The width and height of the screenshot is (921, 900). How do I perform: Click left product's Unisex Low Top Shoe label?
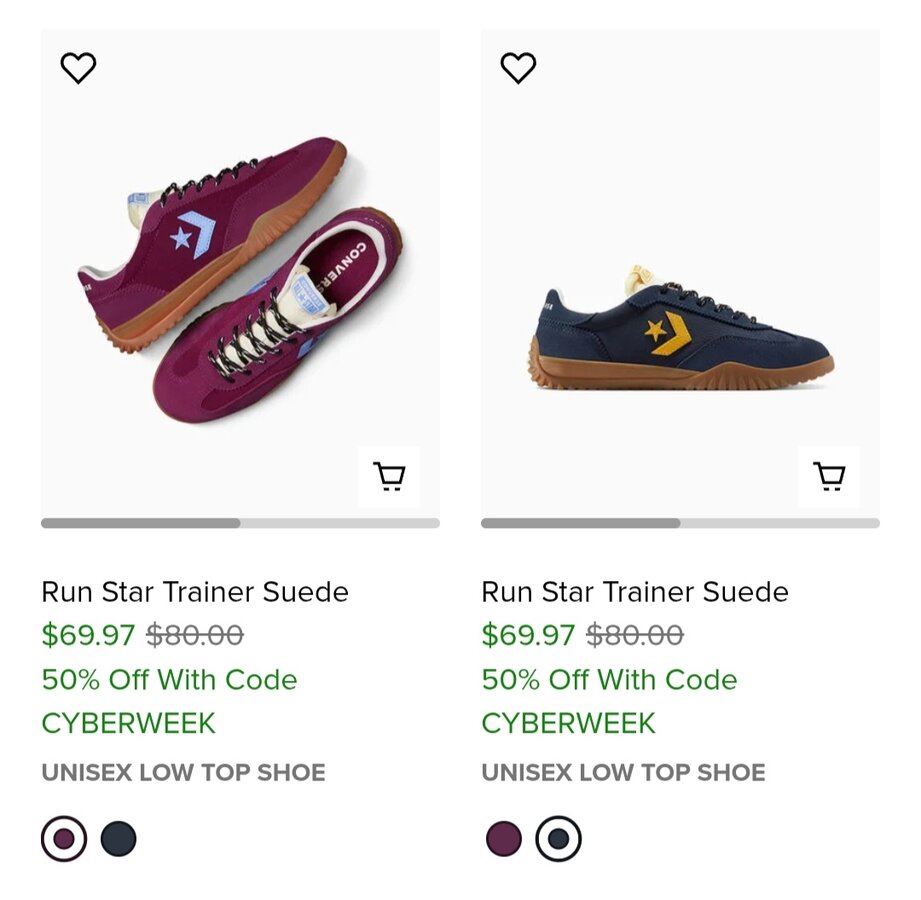click(x=184, y=773)
